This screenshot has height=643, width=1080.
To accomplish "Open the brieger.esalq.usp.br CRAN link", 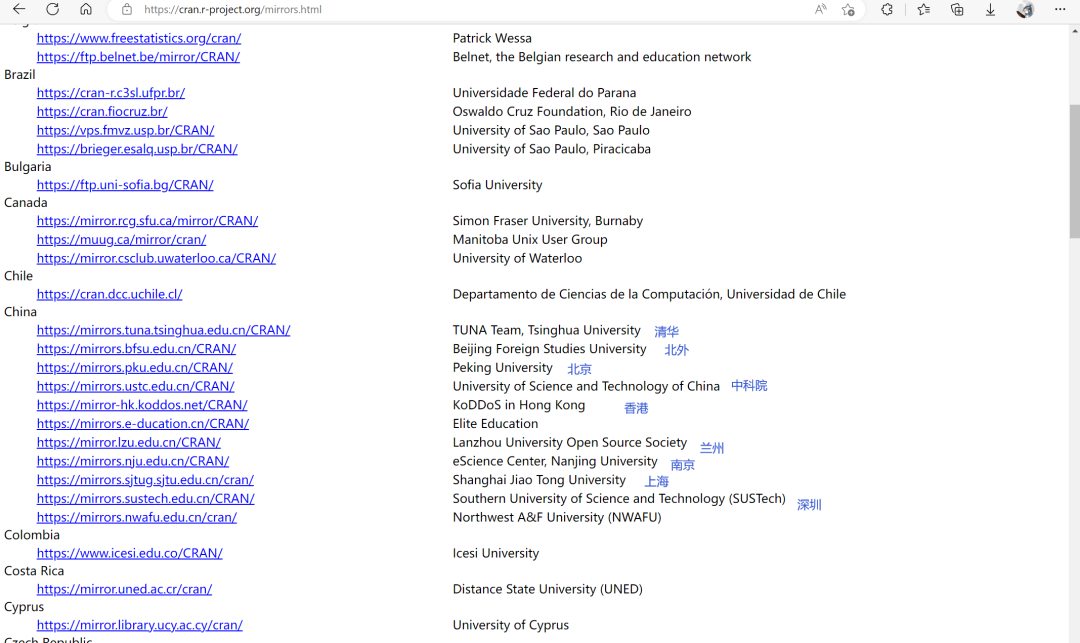I will coord(137,149).
